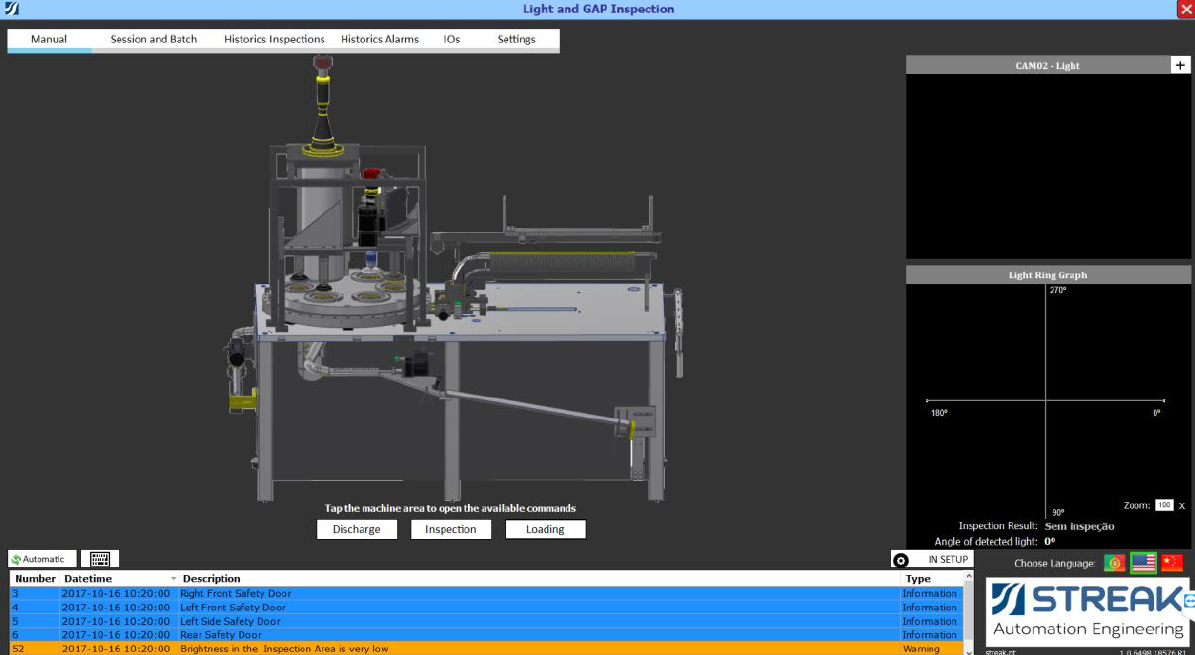Open the Datetime column sort dropdown arrow

173,579
